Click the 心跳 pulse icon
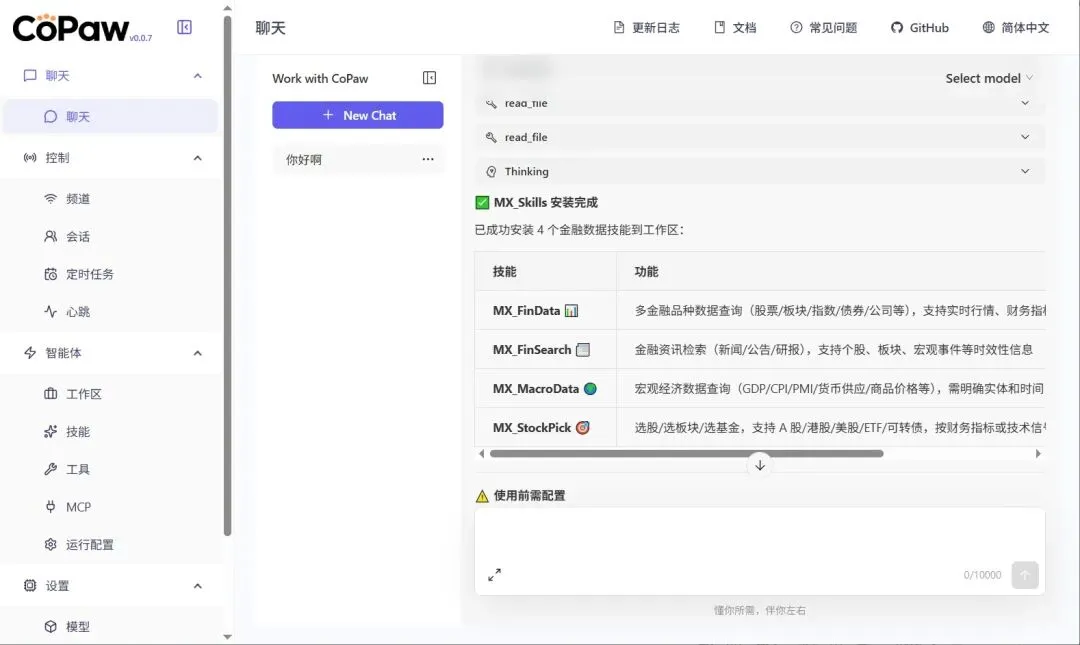Screen dimensions: 1080x645 [50, 311]
